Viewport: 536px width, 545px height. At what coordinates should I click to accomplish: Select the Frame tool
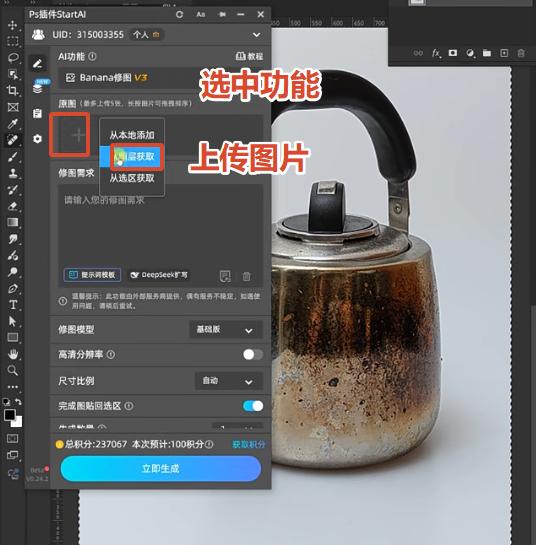coord(13,107)
